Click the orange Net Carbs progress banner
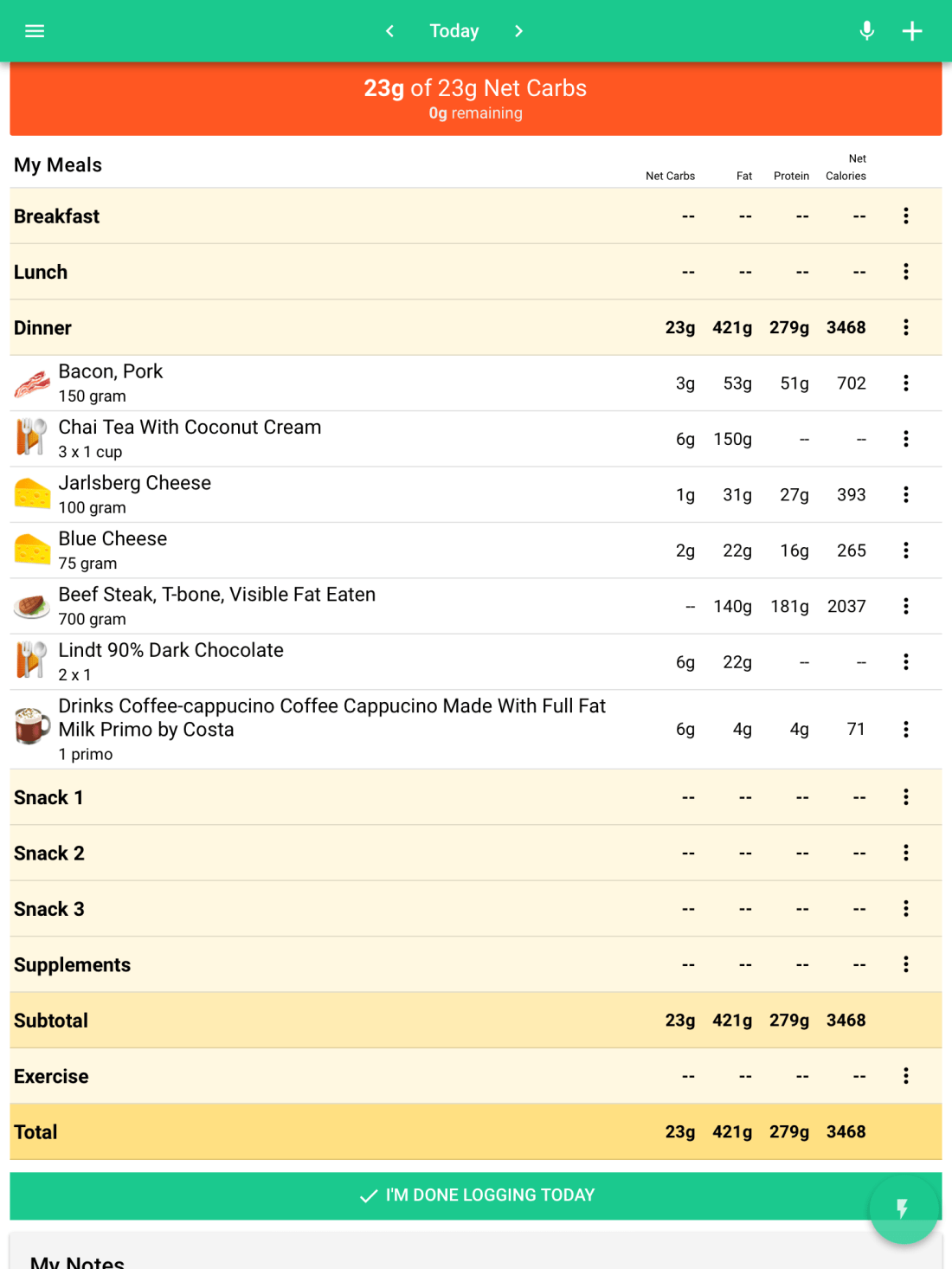Image resolution: width=952 pixels, height=1269 pixels. (475, 99)
